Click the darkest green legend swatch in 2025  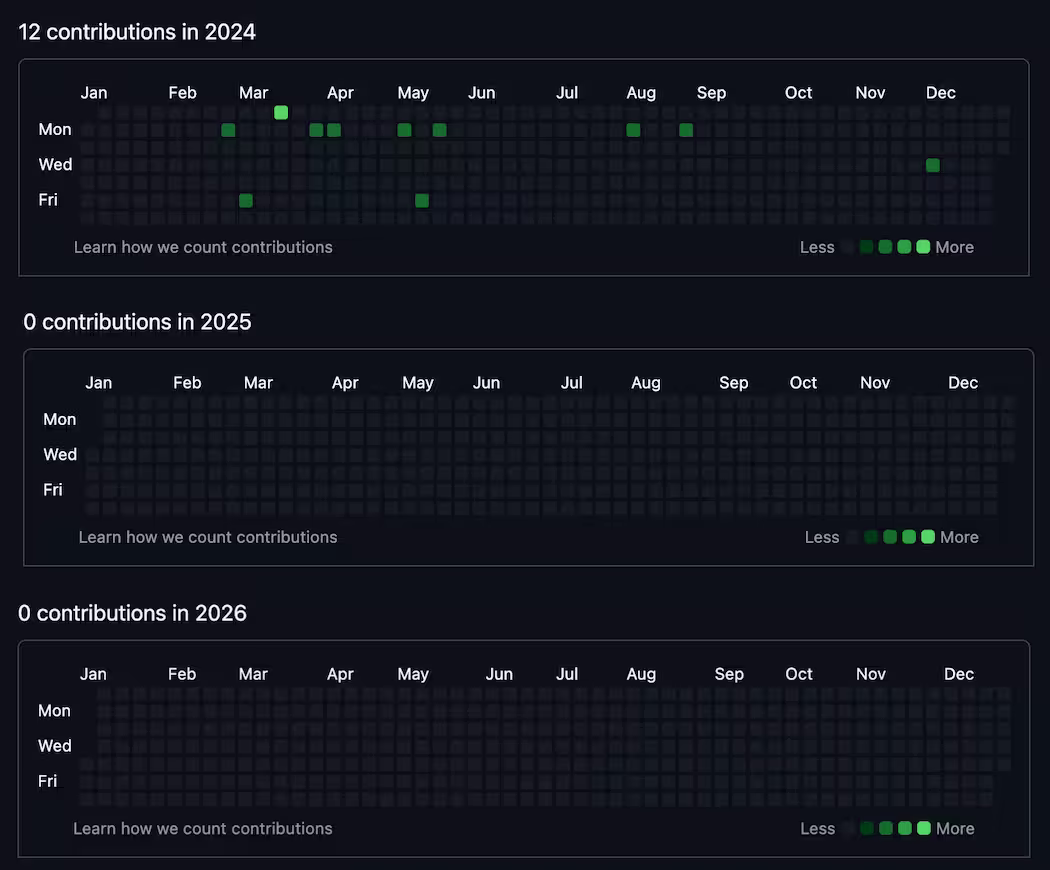[x=871, y=537]
